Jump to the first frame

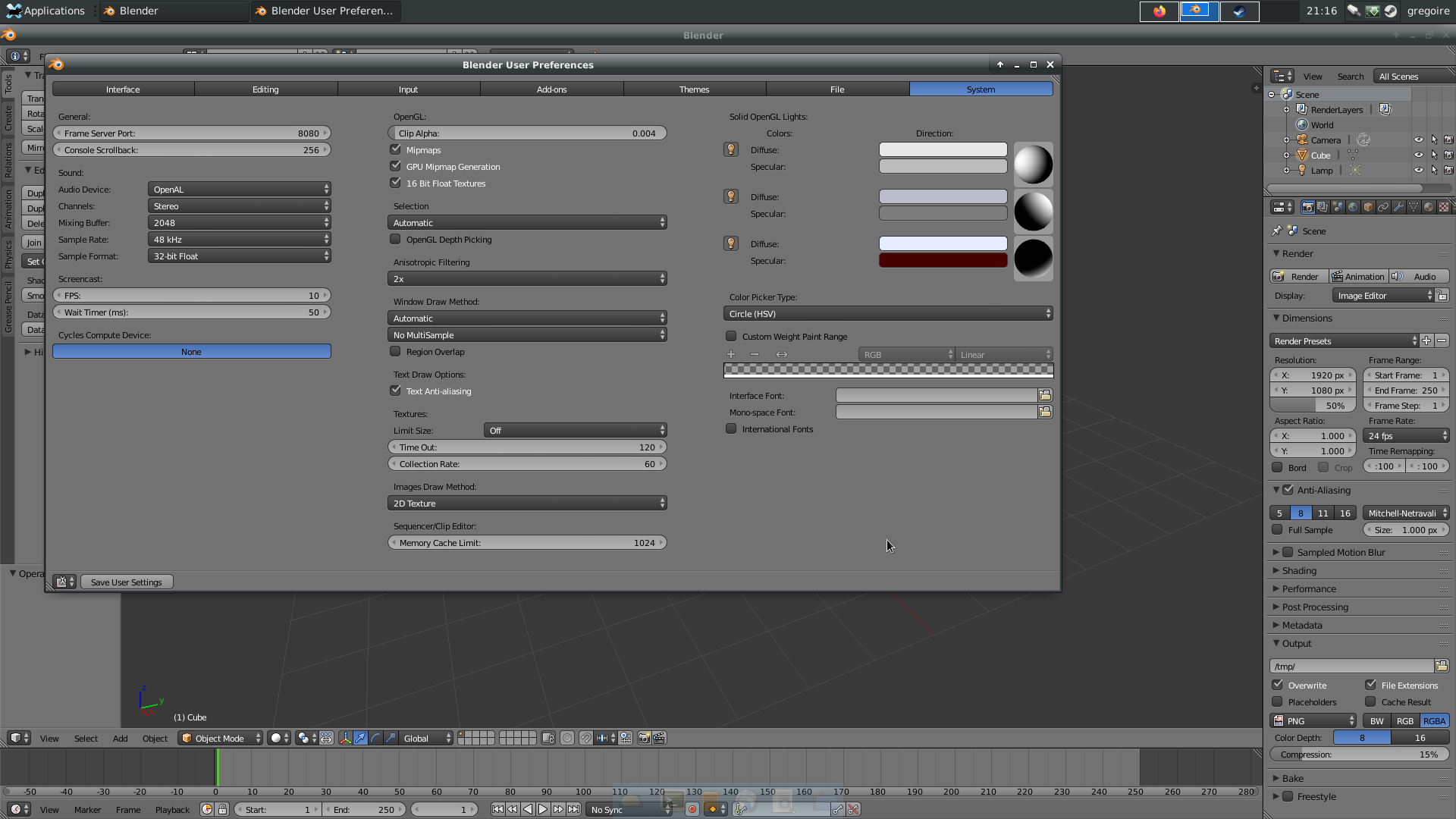click(497, 809)
